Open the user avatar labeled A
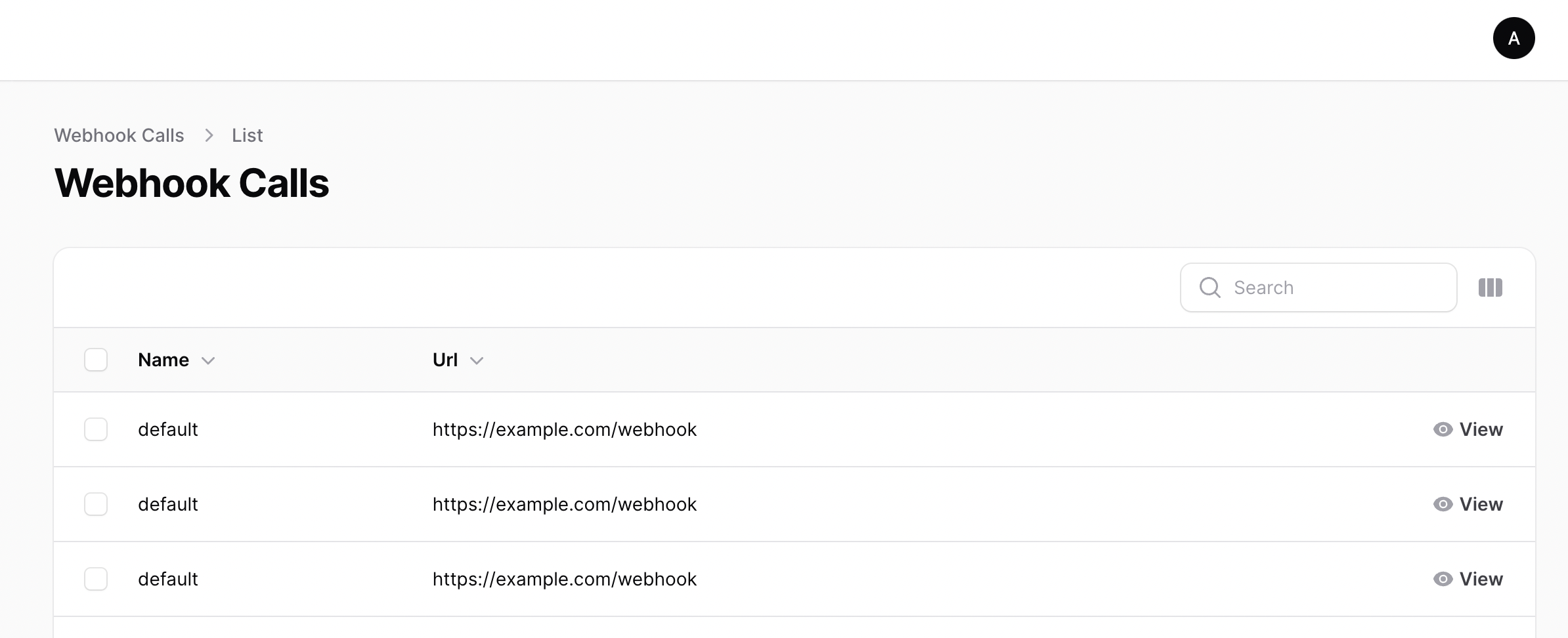 pyautogui.click(x=1514, y=38)
